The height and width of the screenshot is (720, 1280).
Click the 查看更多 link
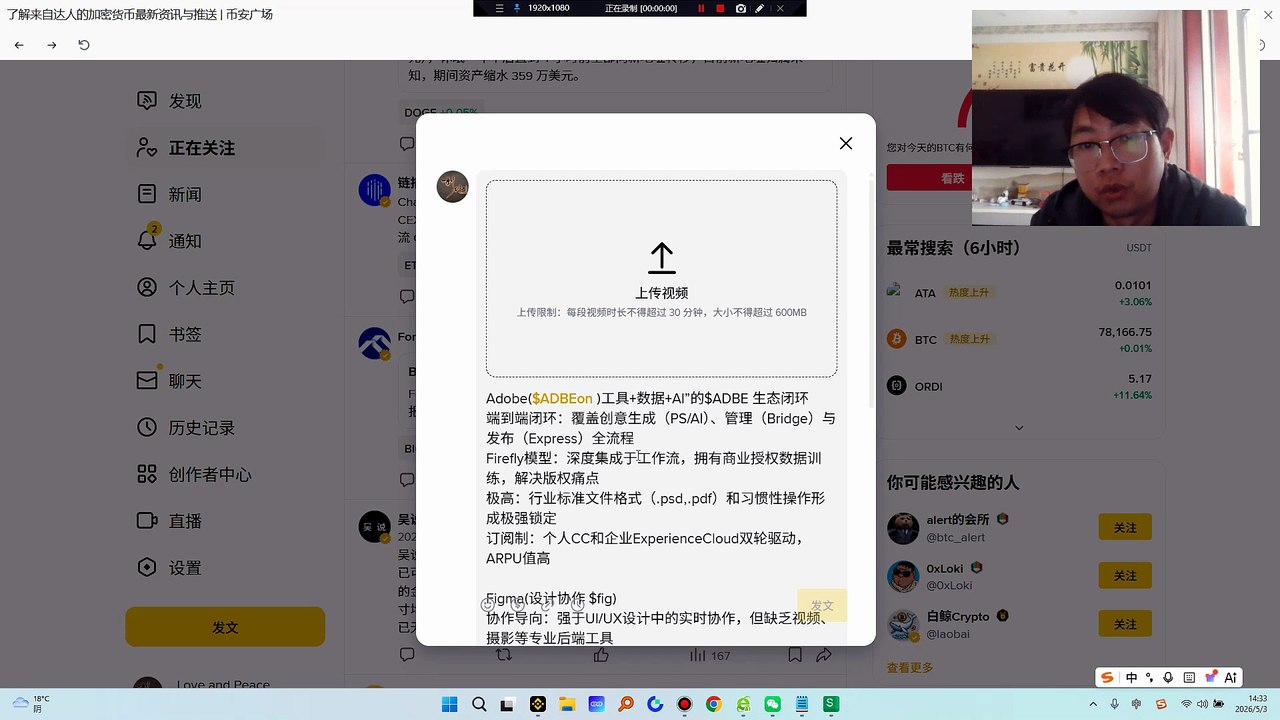pyautogui.click(x=910, y=668)
